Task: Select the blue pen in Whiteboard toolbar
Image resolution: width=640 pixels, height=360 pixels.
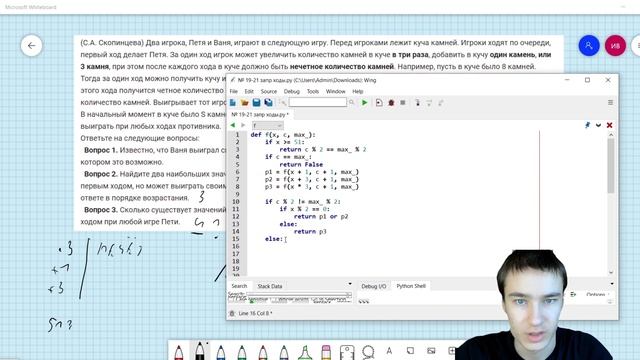Action: pyautogui.click(x=221, y=352)
